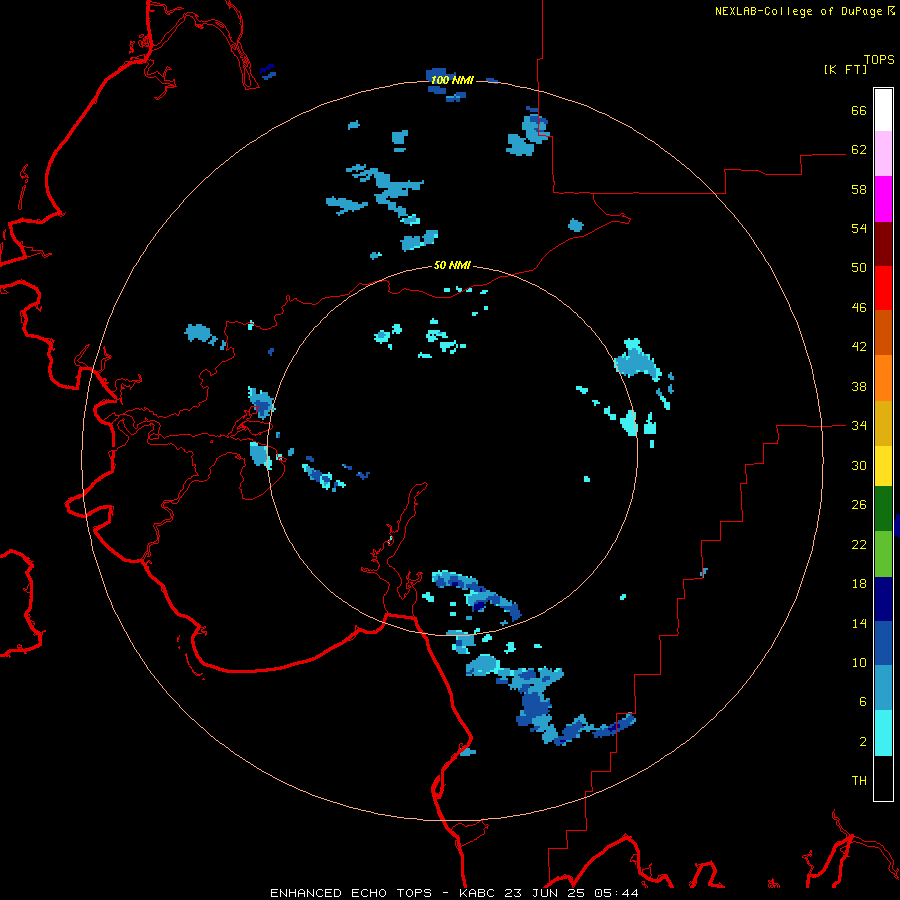Click the medium blue legend swatch
This screenshot has height=900, width=900.
(x=883, y=643)
